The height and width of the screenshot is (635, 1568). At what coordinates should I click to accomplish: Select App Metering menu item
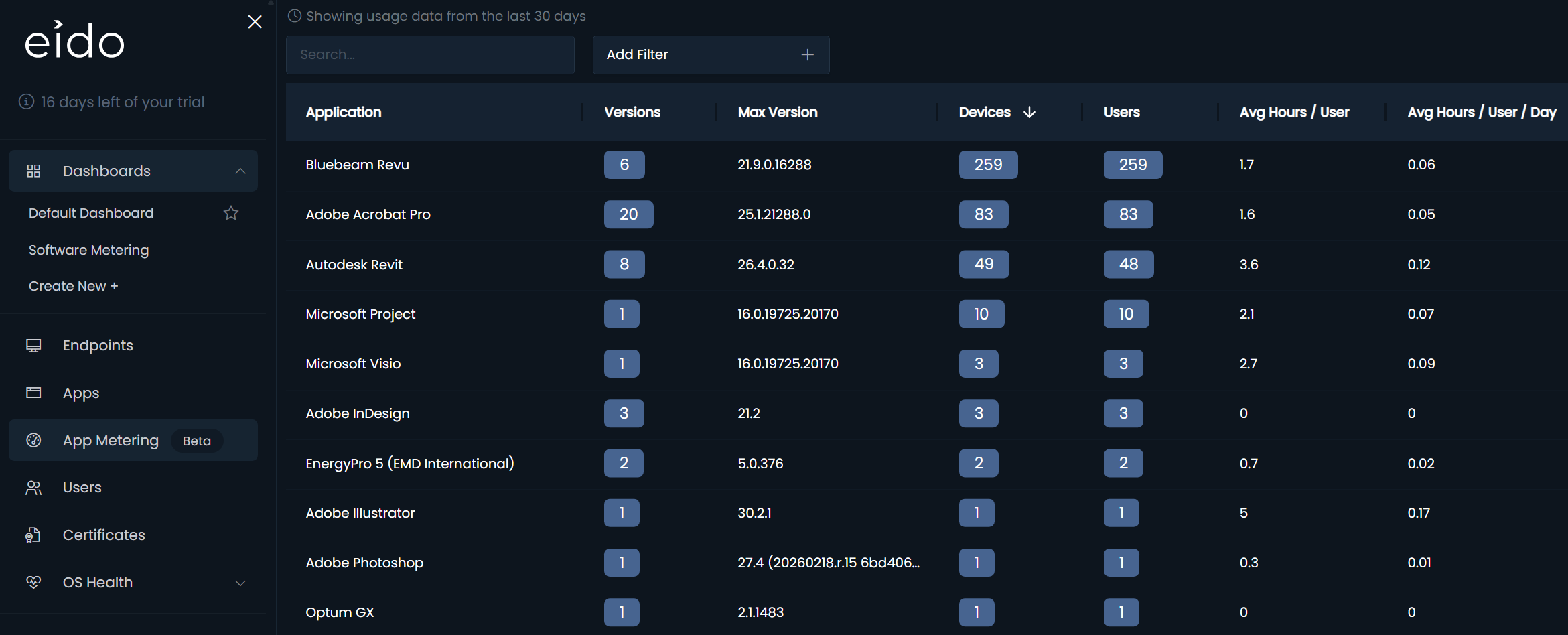tap(133, 440)
